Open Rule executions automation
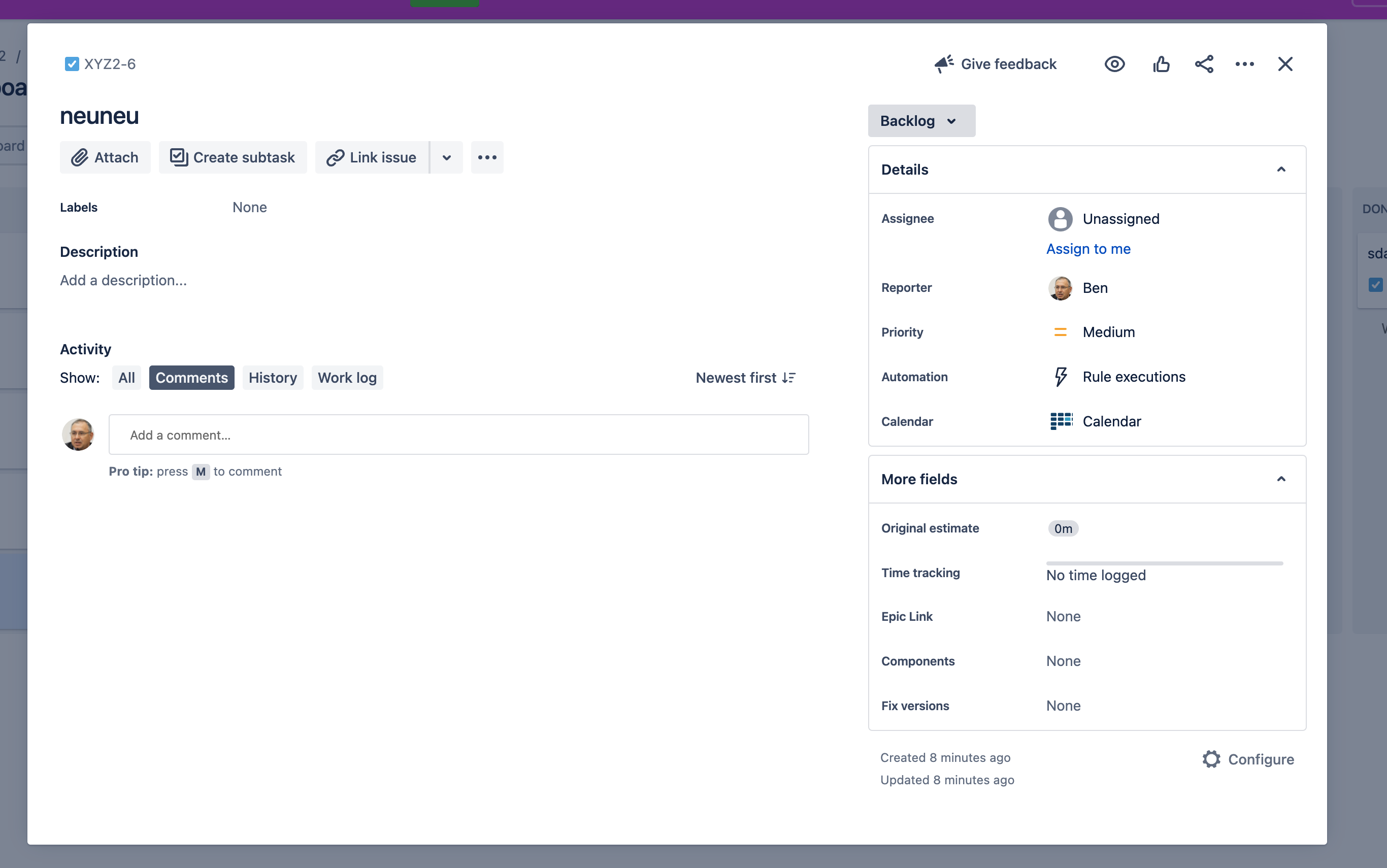Image resolution: width=1387 pixels, height=868 pixels. point(1133,377)
